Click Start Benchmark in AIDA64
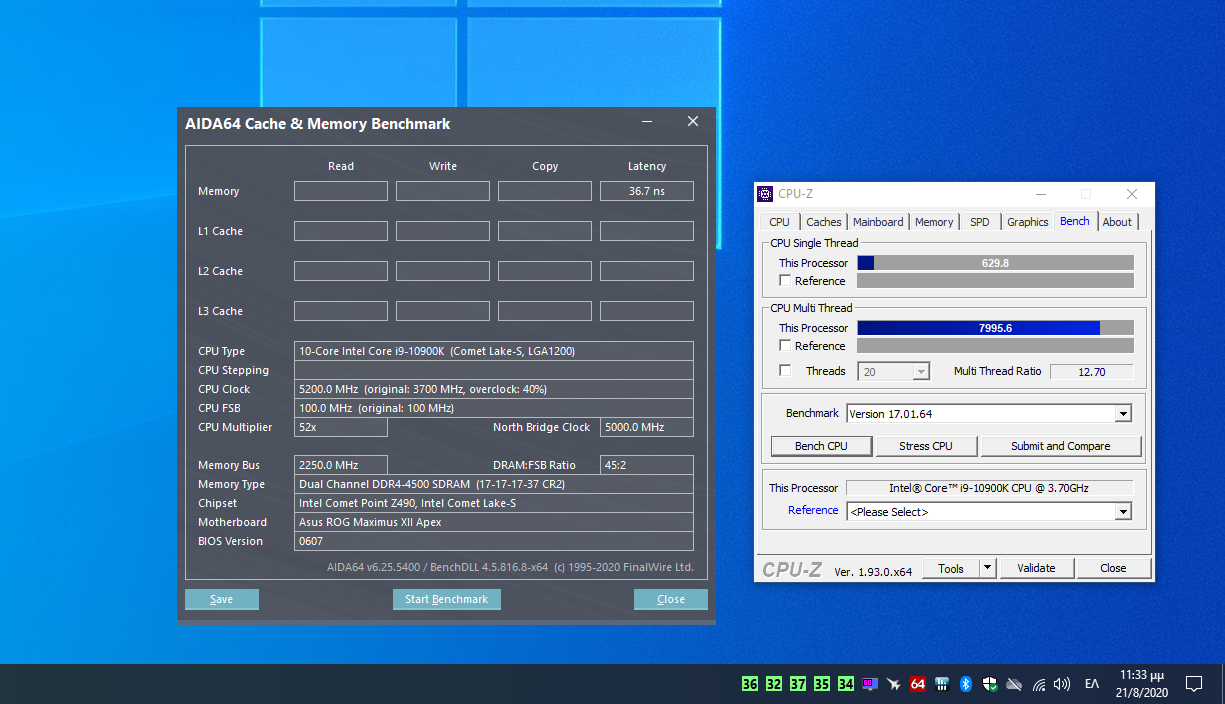The width and height of the screenshot is (1225, 704). tap(447, 599)
